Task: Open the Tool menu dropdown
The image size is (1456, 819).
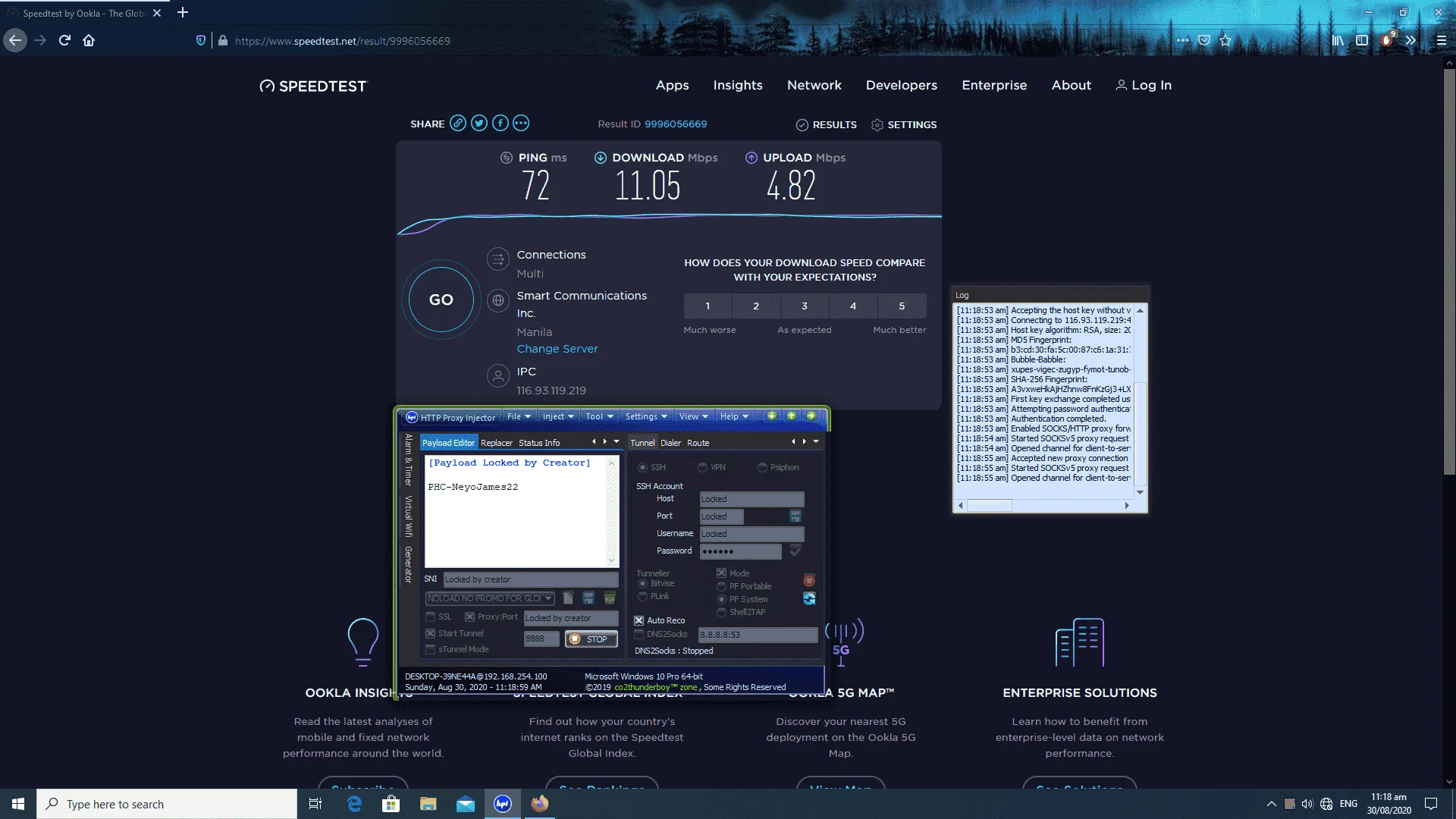Action: (x=599, y=417)
